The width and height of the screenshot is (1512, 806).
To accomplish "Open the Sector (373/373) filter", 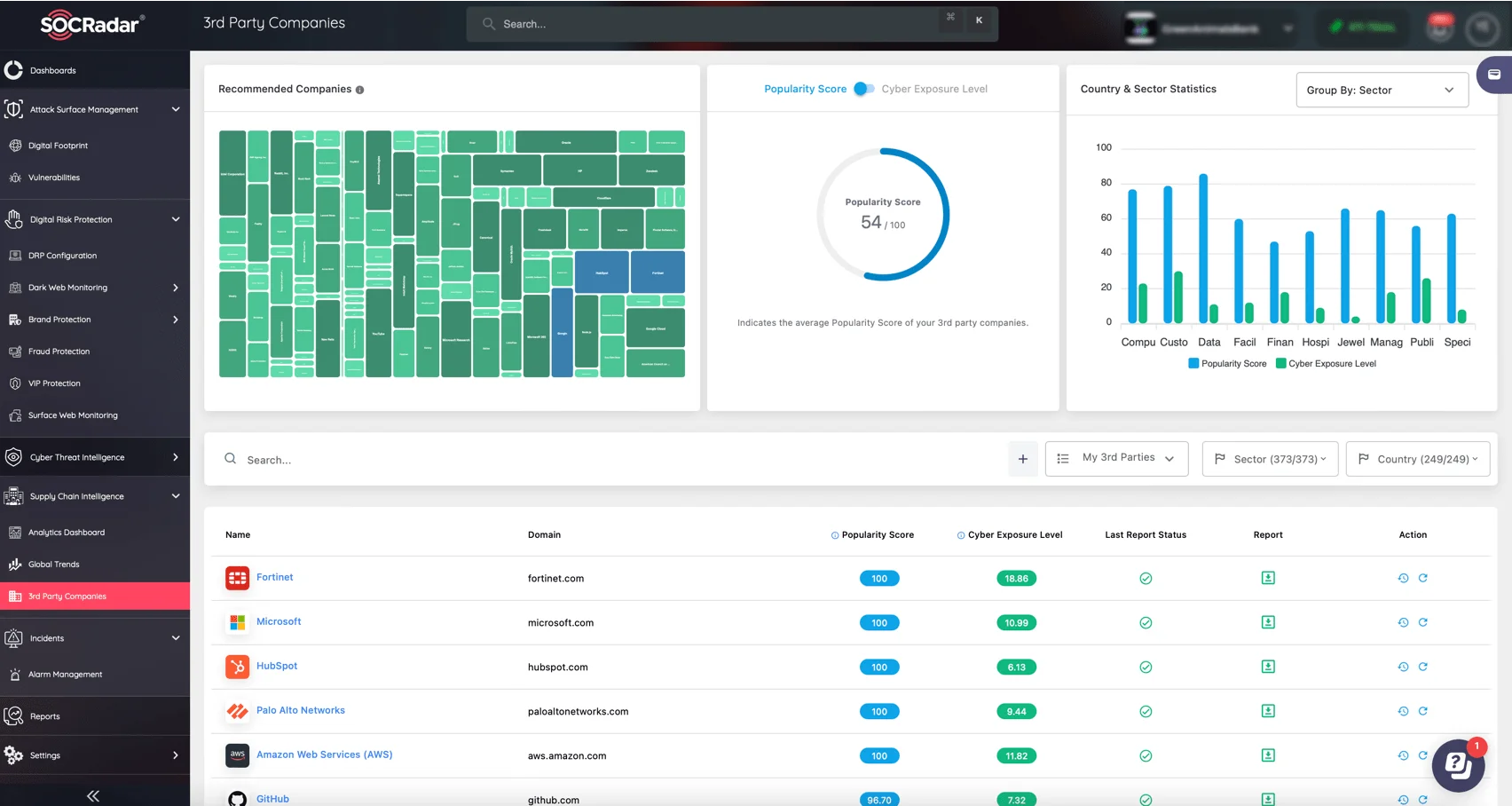I will [1270, 458].
